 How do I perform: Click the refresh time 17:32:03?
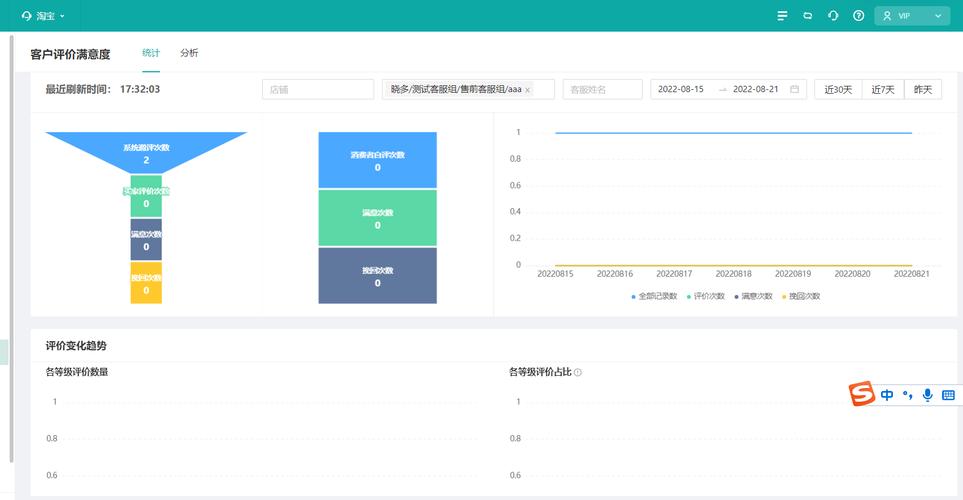pyautogui.click(x=140, y=89)
